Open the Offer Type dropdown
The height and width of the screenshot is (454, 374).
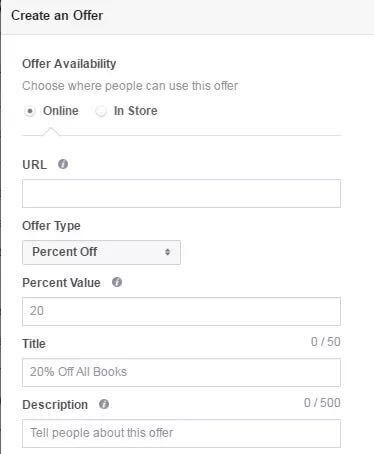(101, 252)
